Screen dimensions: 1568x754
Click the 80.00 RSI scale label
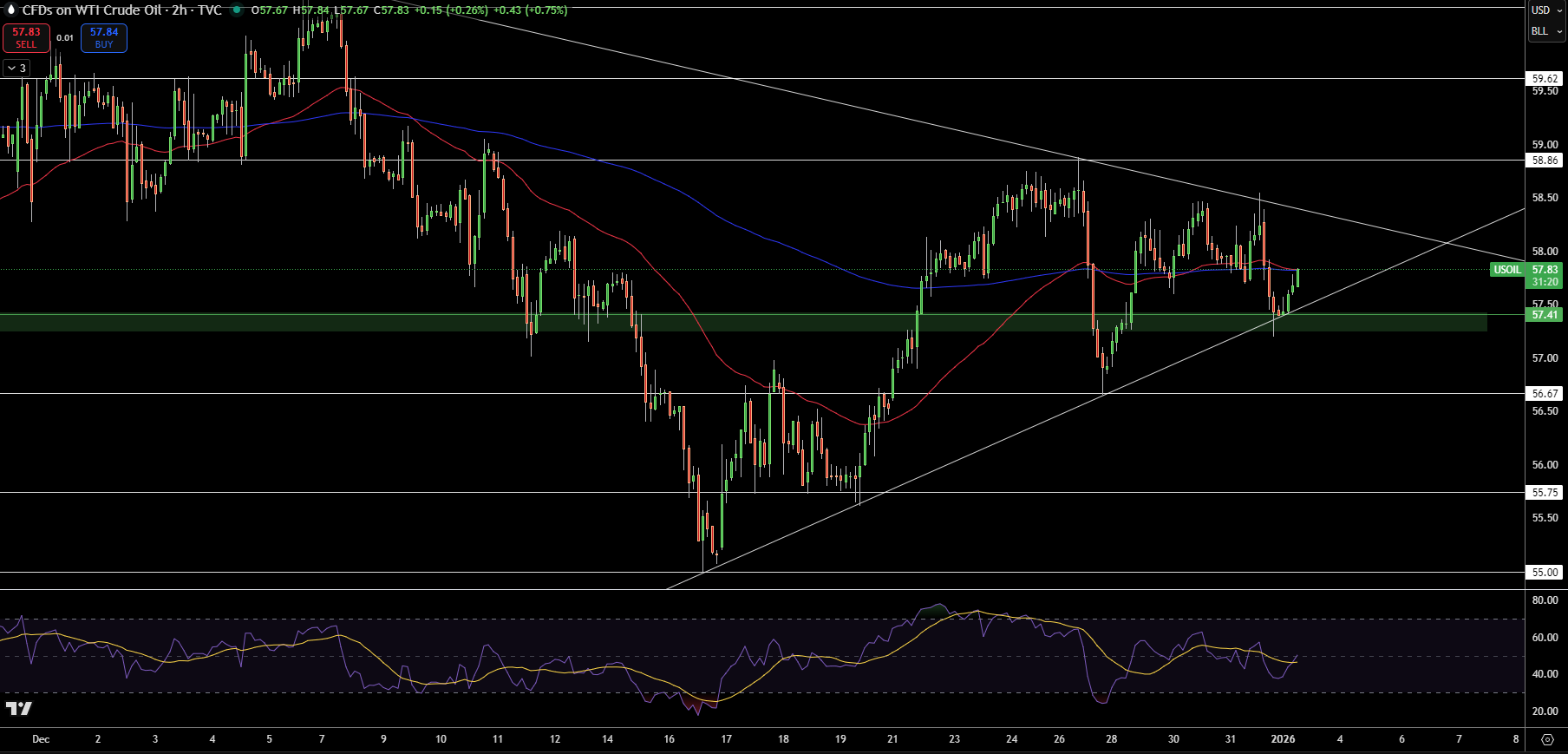[x=1545, y=600]
